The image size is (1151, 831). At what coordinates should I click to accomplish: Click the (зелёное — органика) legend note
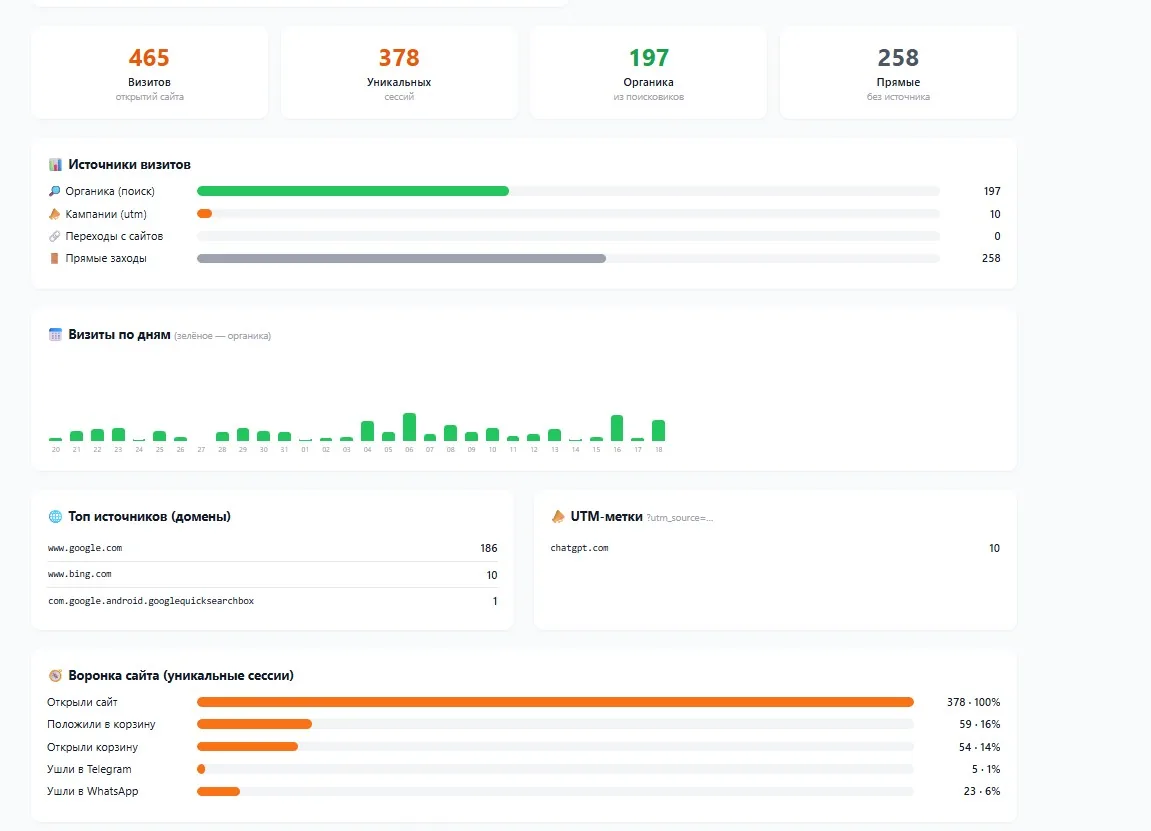click(222, 336)
